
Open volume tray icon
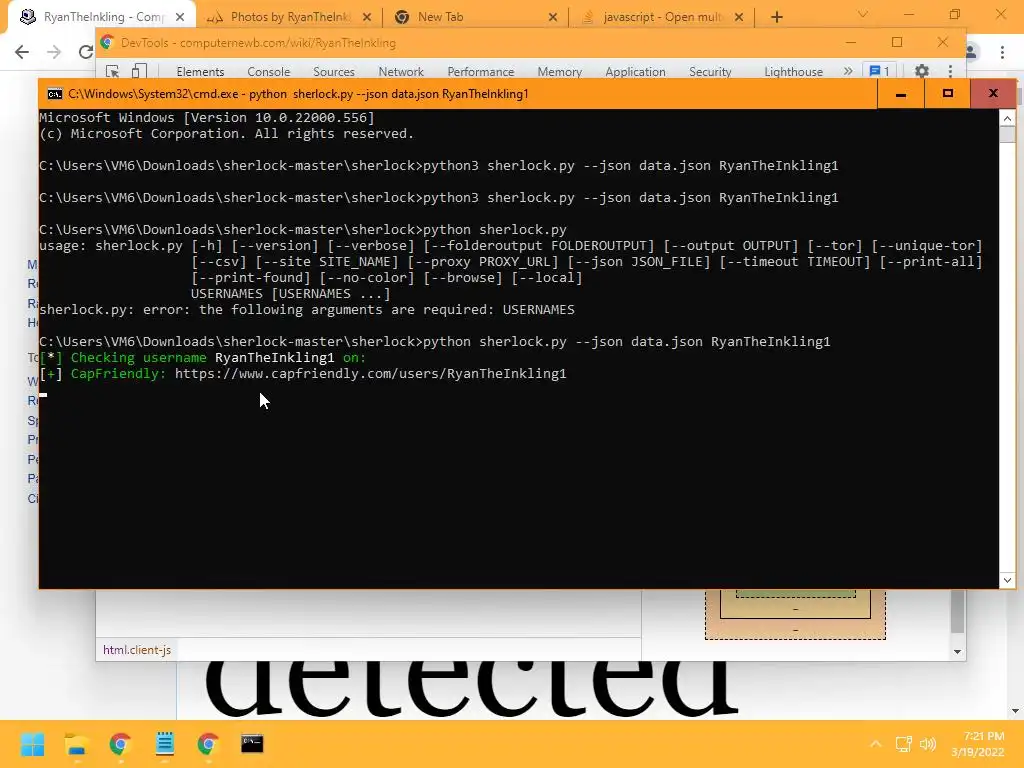(927, 744)
